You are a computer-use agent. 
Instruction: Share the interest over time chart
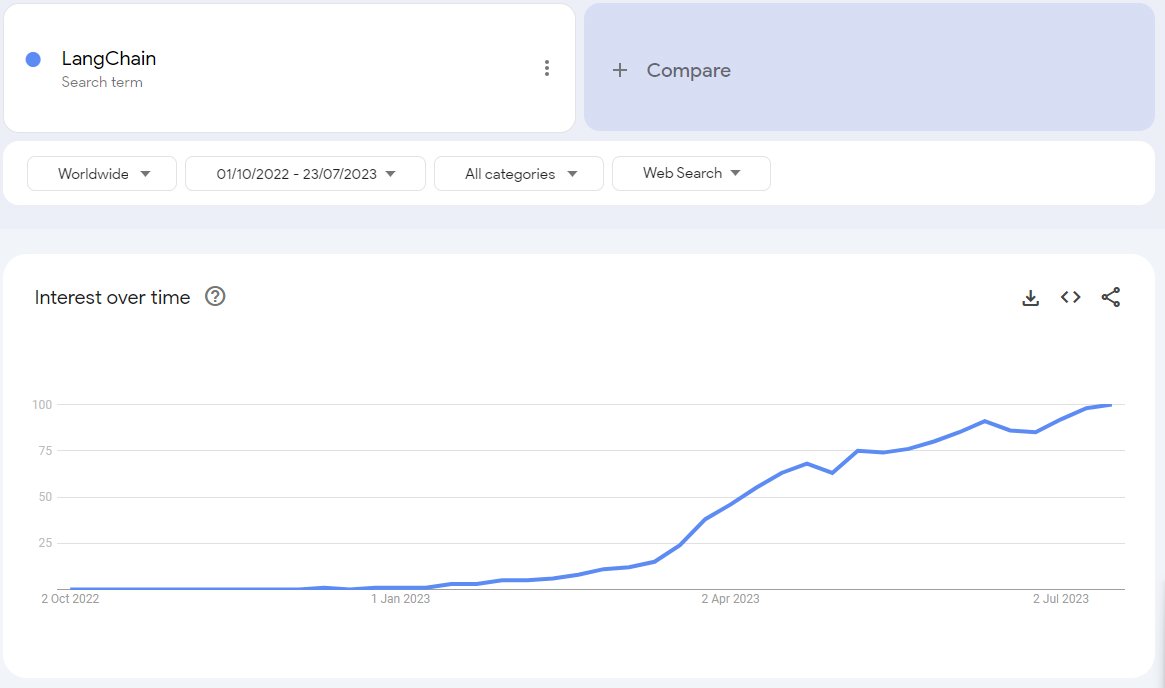point(1111,297)
